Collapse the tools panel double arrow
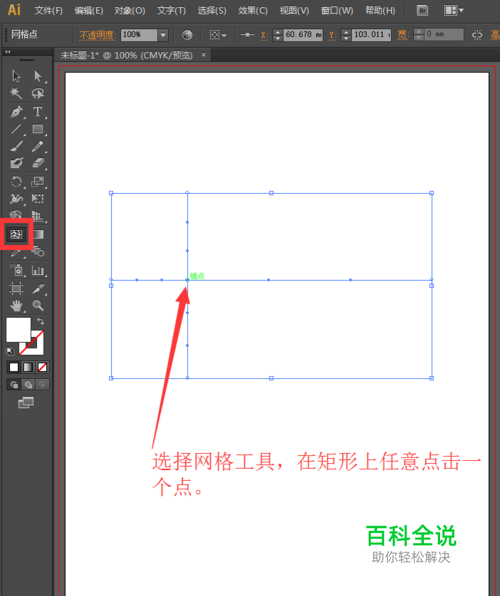The width and height of the screenshot is (500, 596). pyautogui.click(x=8, y=52)
